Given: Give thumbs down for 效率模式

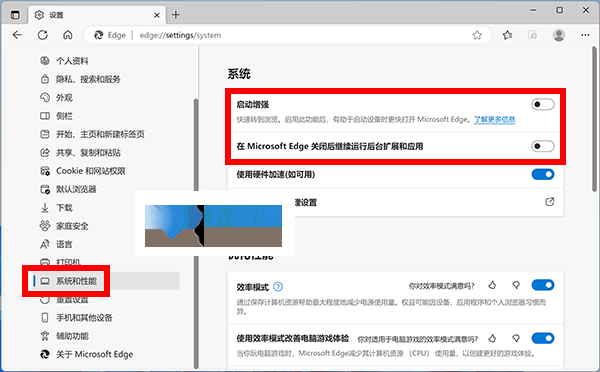Looking at the screenshot, I should pos(516,285).
